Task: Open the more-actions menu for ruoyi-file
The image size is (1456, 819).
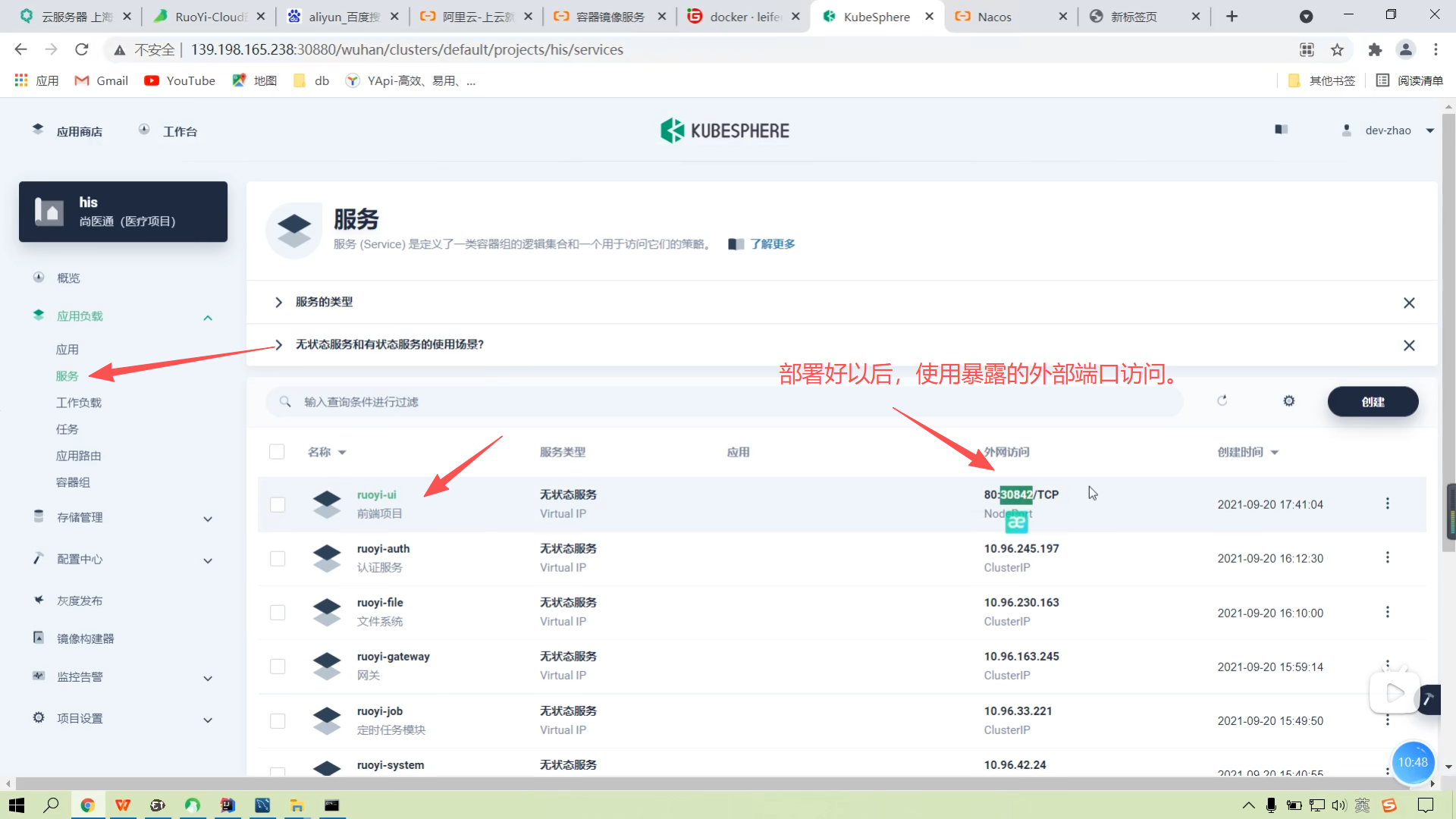Action: tap(1388, 612)
